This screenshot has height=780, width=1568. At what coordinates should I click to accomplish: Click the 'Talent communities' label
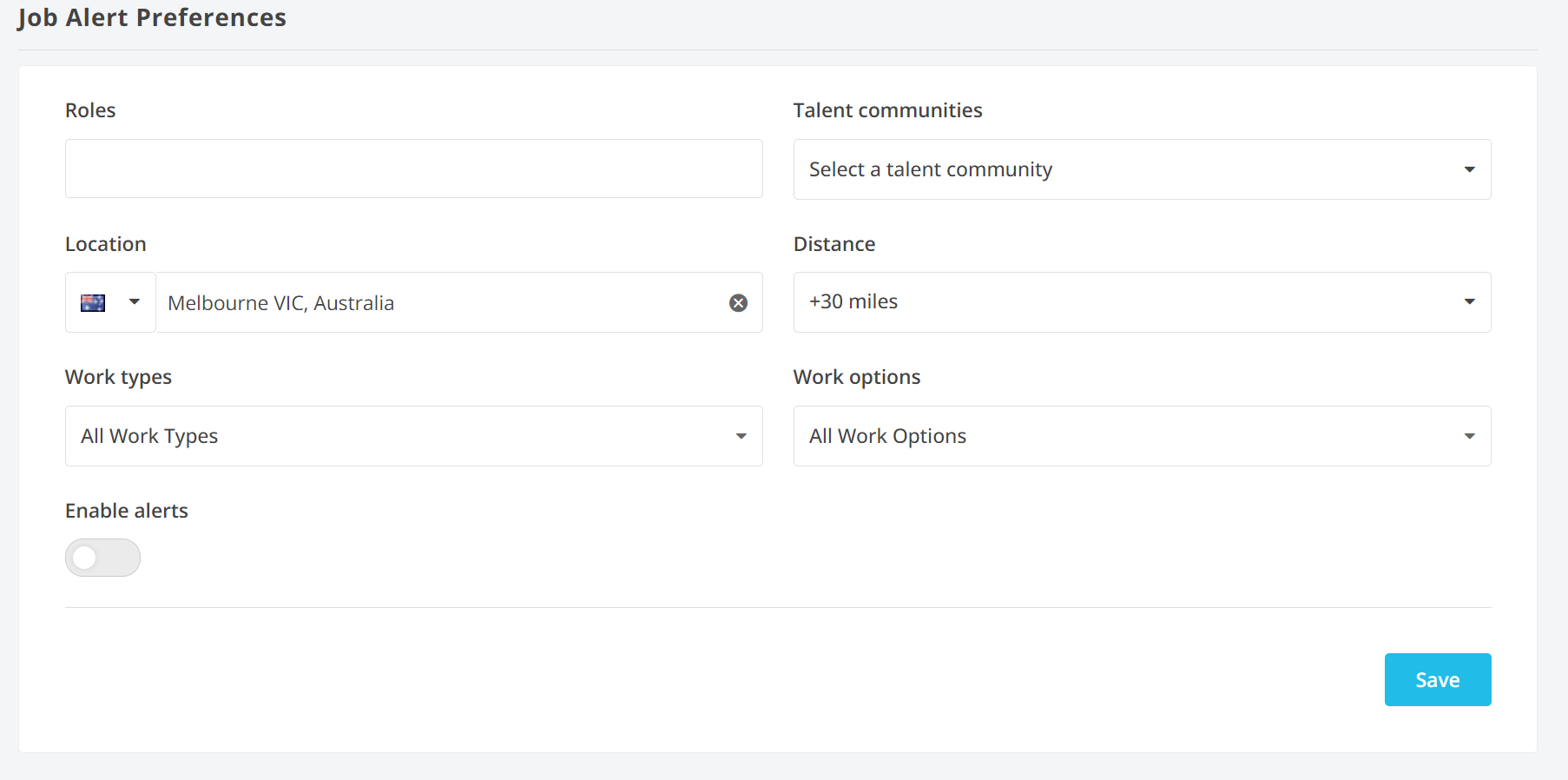tap(887, 110)
